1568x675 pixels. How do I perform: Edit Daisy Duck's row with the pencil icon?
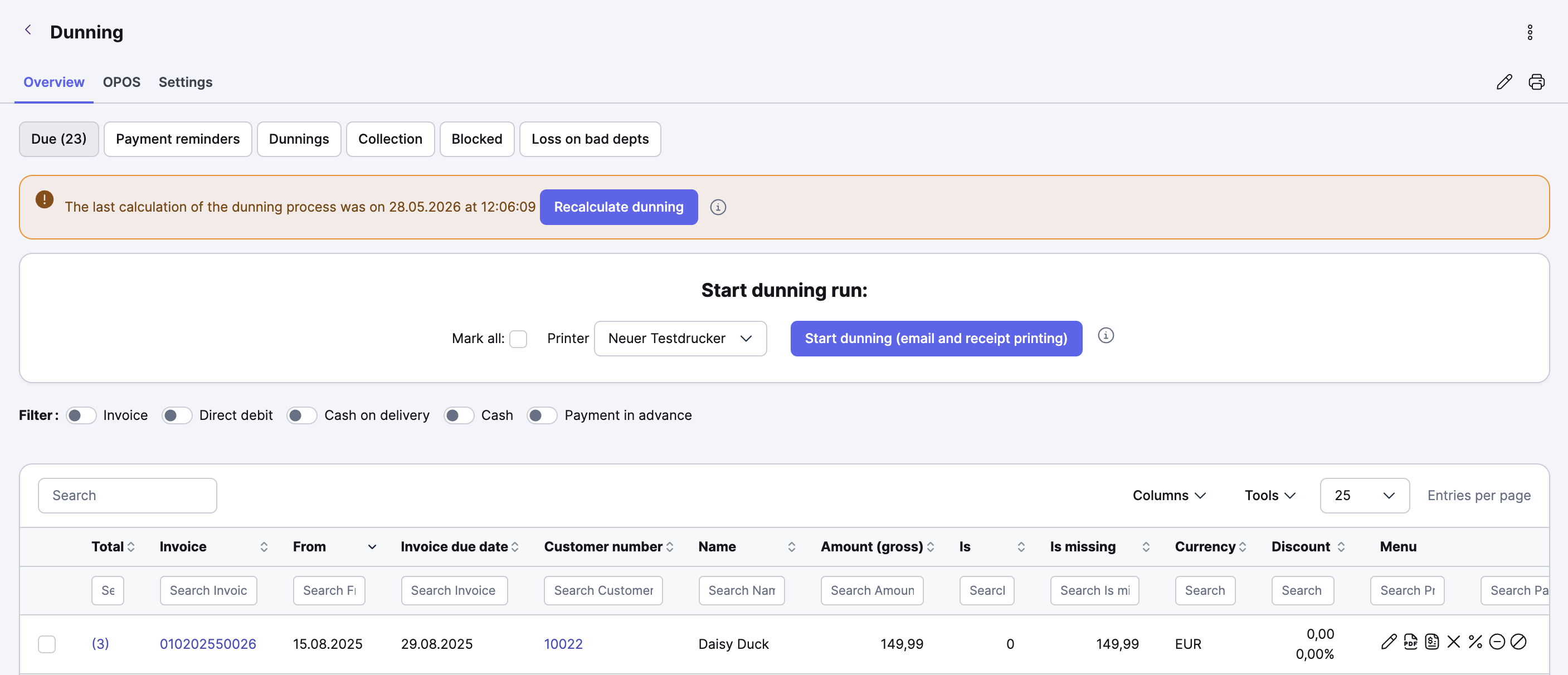pyautogui.click(x=1389, y=642)
